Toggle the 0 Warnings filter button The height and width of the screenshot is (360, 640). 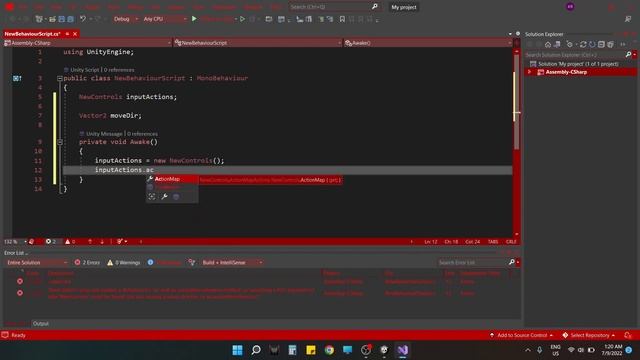click(x=124, y=262)
